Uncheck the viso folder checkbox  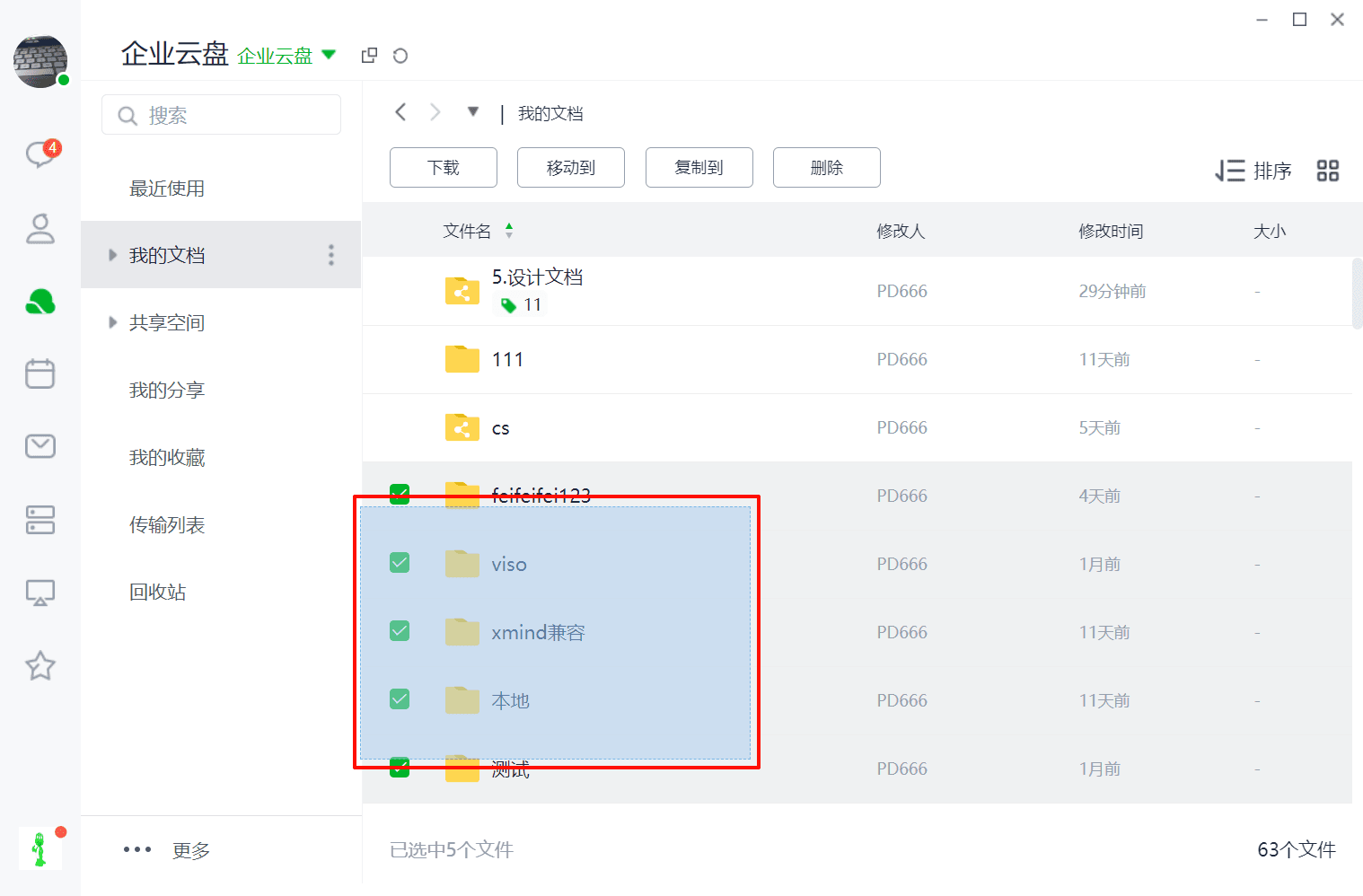tap(400, 563)
